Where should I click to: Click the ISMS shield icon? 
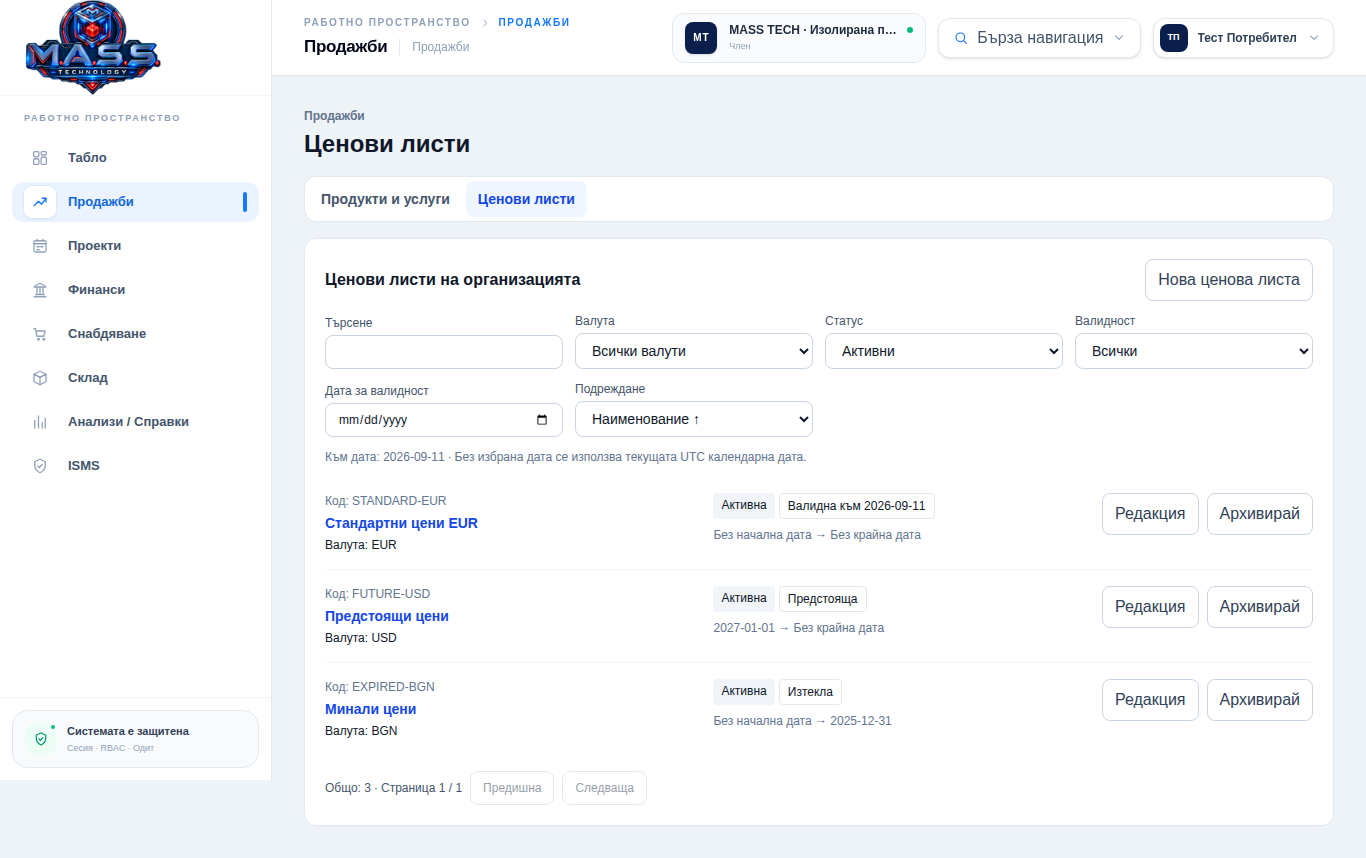tap(40, 466)
